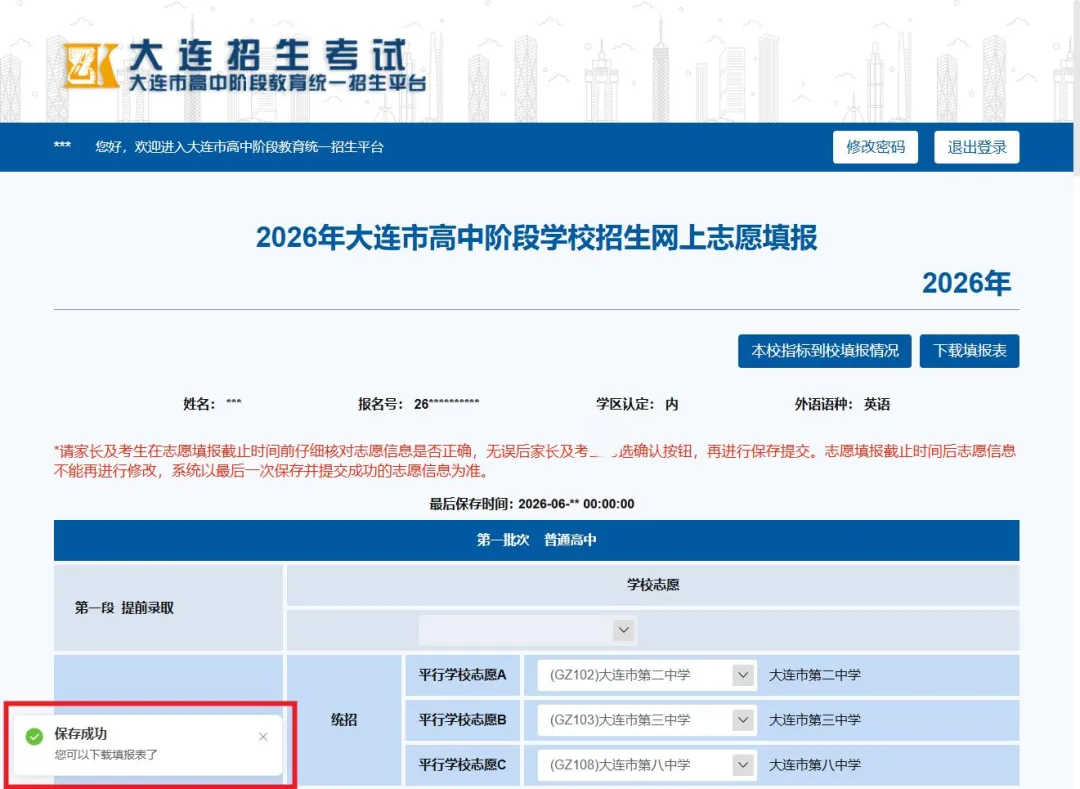Click the green success checkmark icon
1080x789 pixels.
tap(34, 737)
